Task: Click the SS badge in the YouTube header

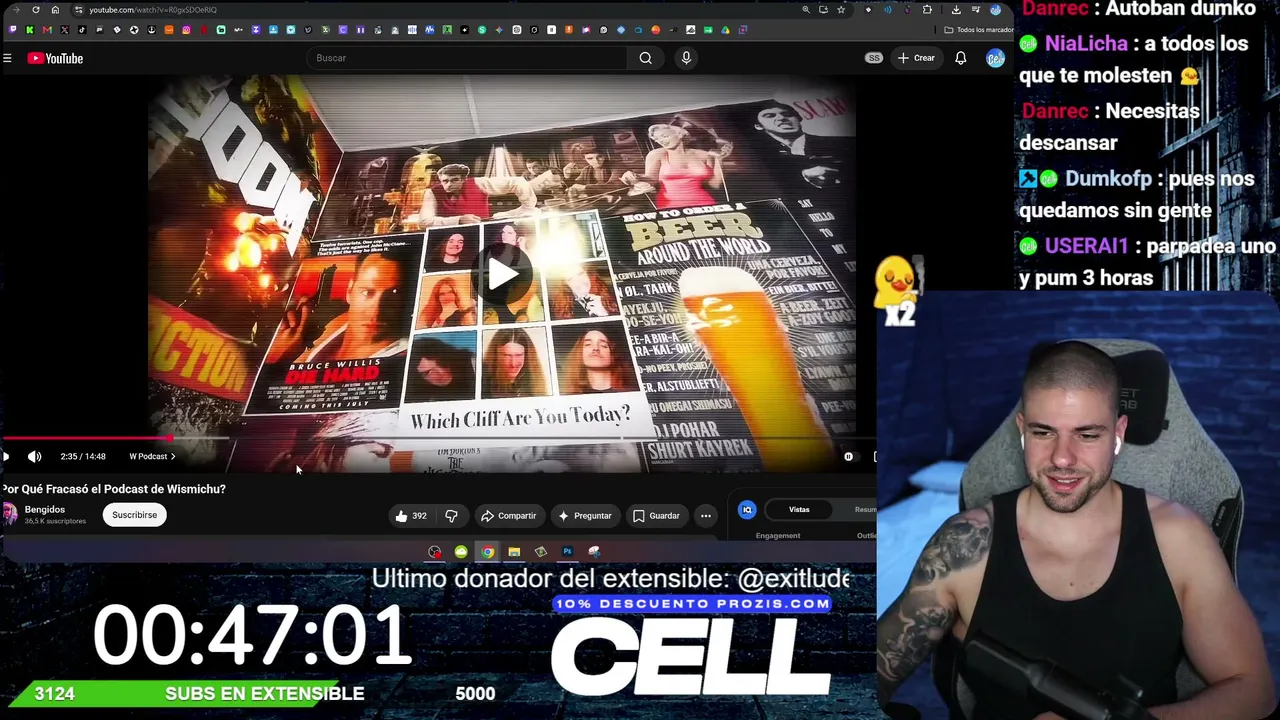Action: point(874,58)
